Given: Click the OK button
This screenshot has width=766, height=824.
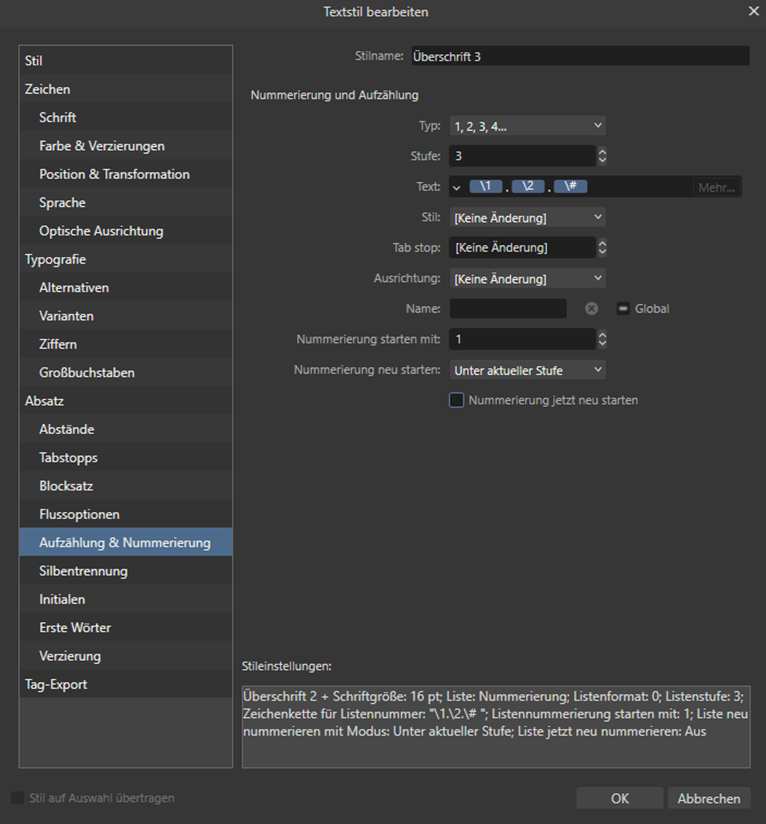Looking at the screenshot, I should (619, 798).
